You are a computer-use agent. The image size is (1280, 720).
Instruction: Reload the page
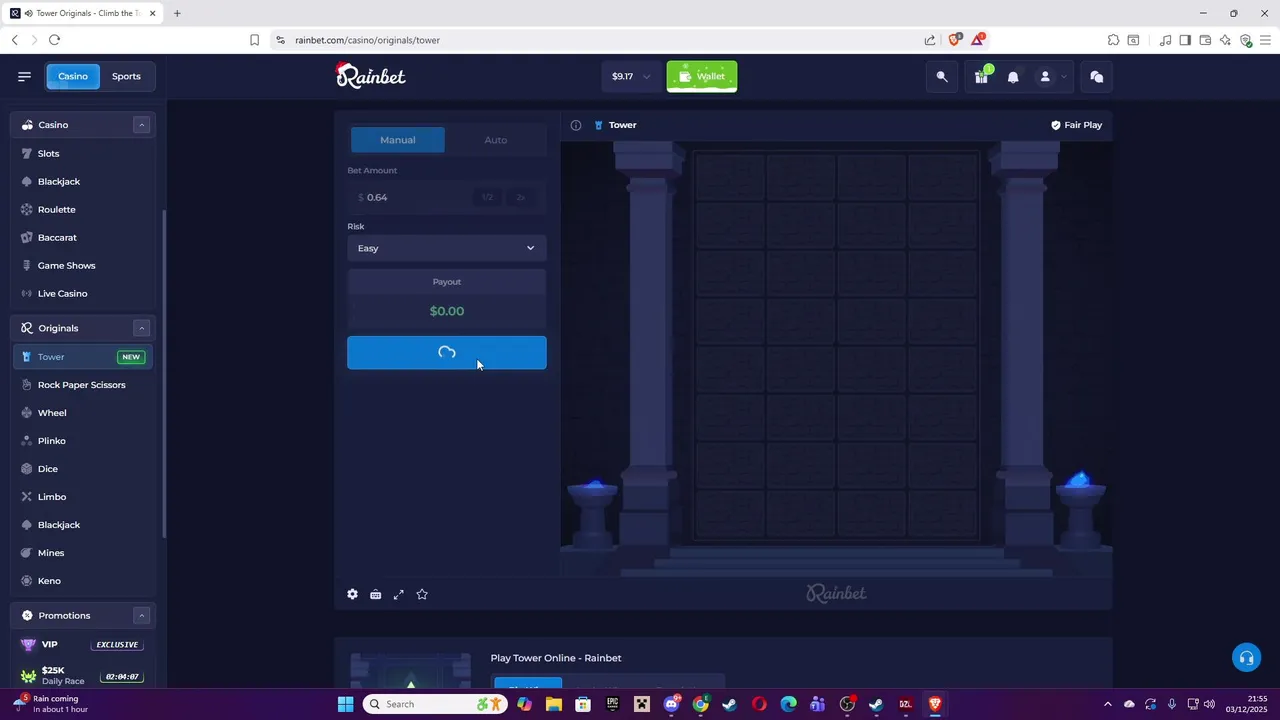coord(54,40)
